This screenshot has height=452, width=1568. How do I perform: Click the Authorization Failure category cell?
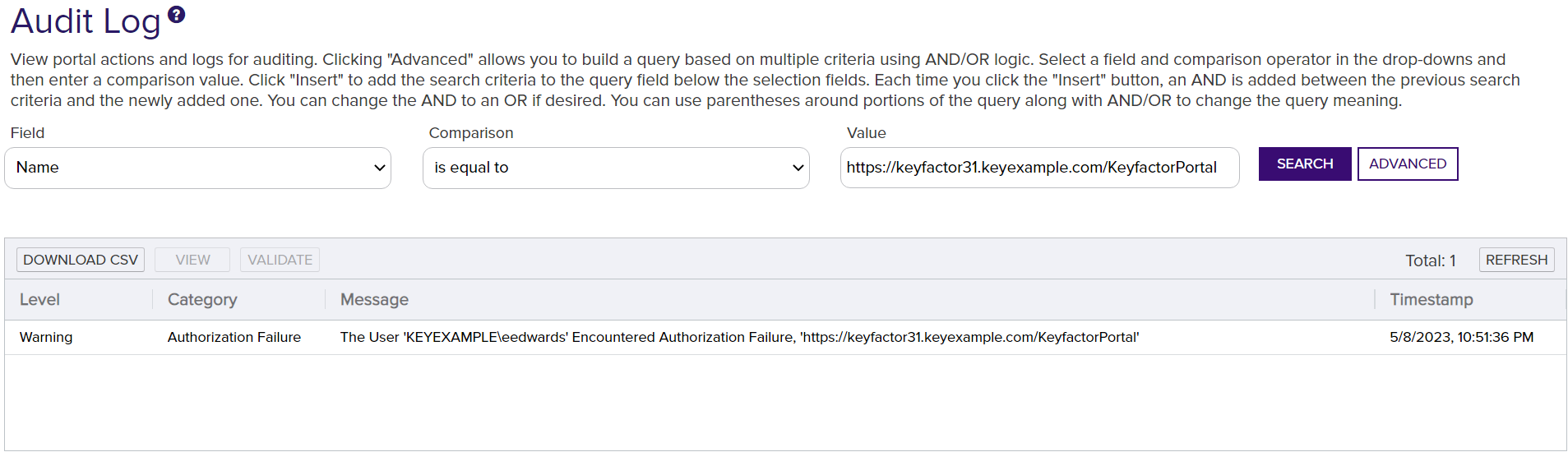coord(234,337)
